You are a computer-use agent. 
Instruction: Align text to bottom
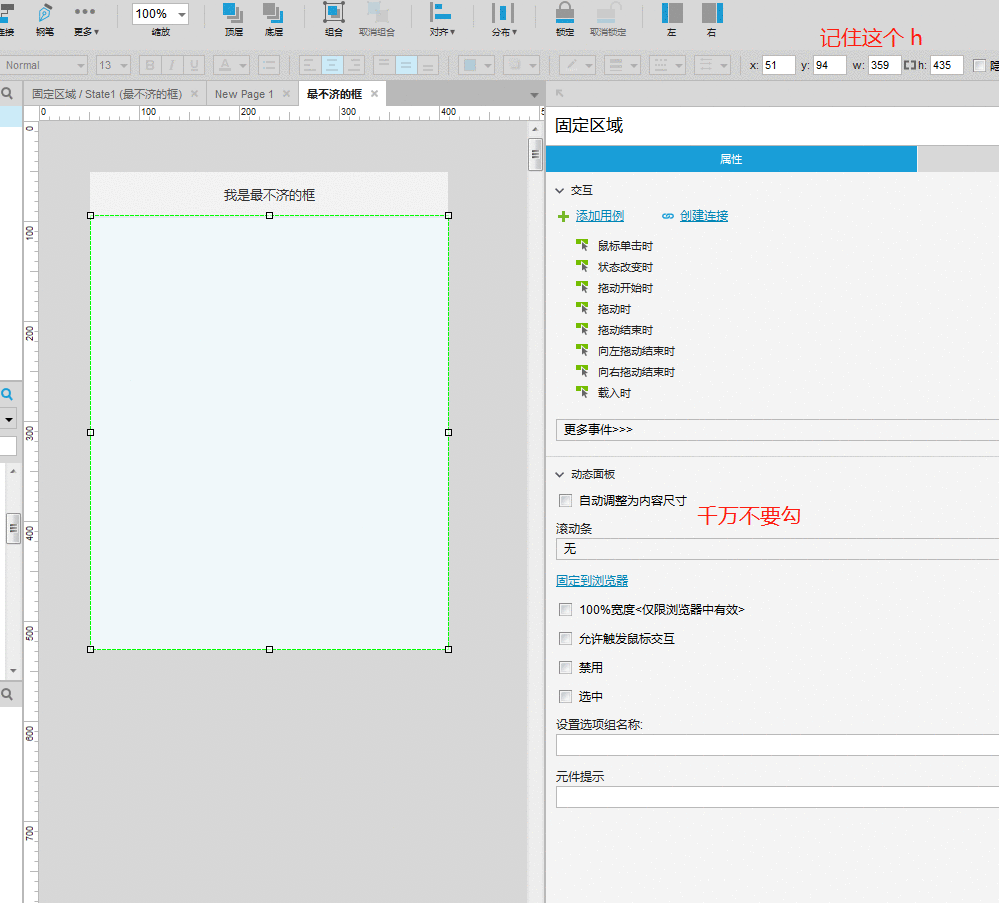coord(428,65)
